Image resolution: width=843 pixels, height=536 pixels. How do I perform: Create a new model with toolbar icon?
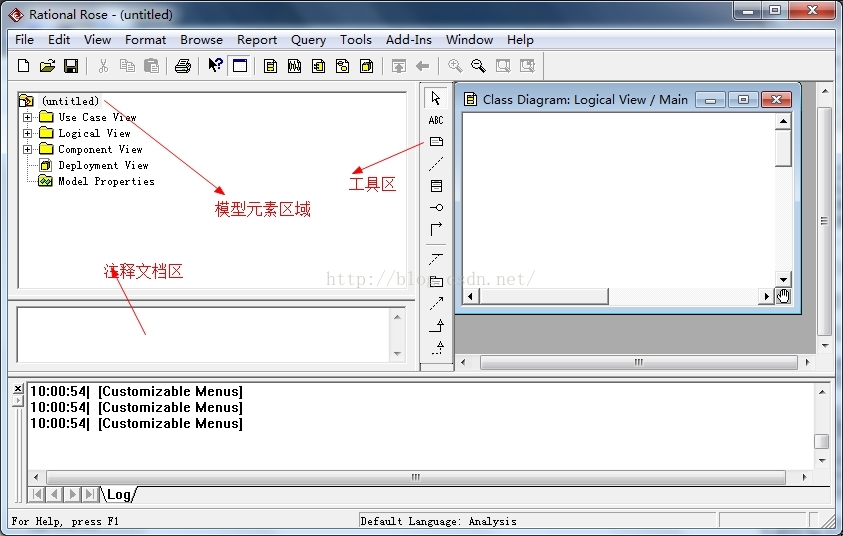pyautogui.click(x=23, y=66)
